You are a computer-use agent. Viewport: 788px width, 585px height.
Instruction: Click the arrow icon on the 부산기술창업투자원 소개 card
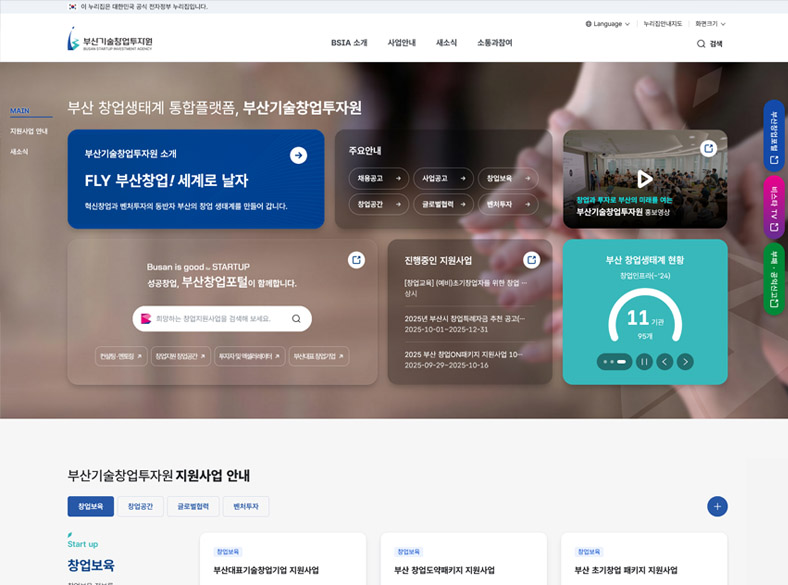(298, 155)
